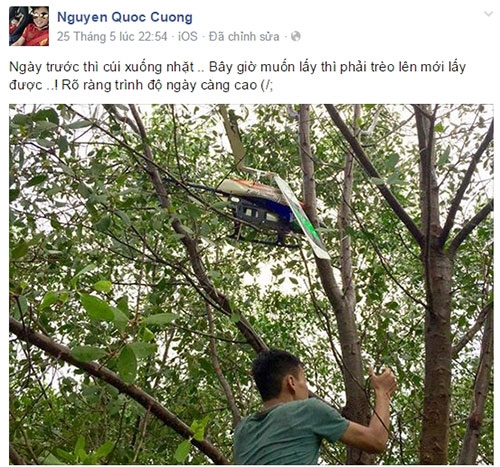The image size is (500, 467).
Task: Visit Nguyen Quoc Cuong's profile name link
Action: coord(125,17)
